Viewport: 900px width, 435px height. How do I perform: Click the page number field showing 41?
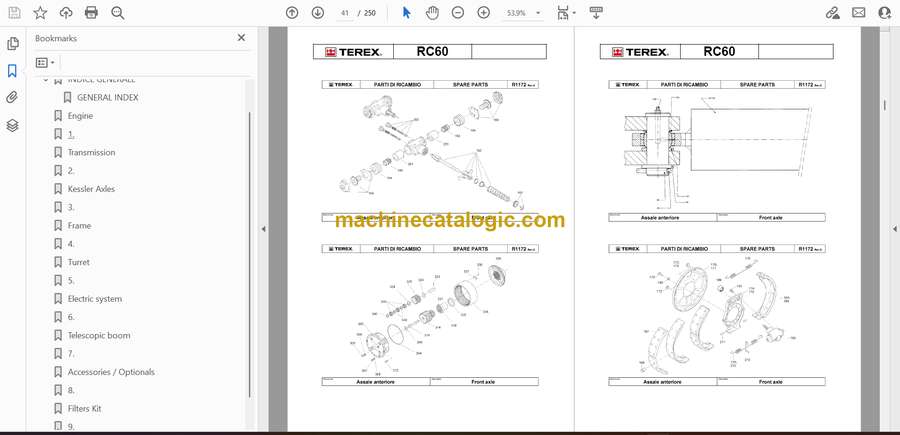click(x=344, y=13)
